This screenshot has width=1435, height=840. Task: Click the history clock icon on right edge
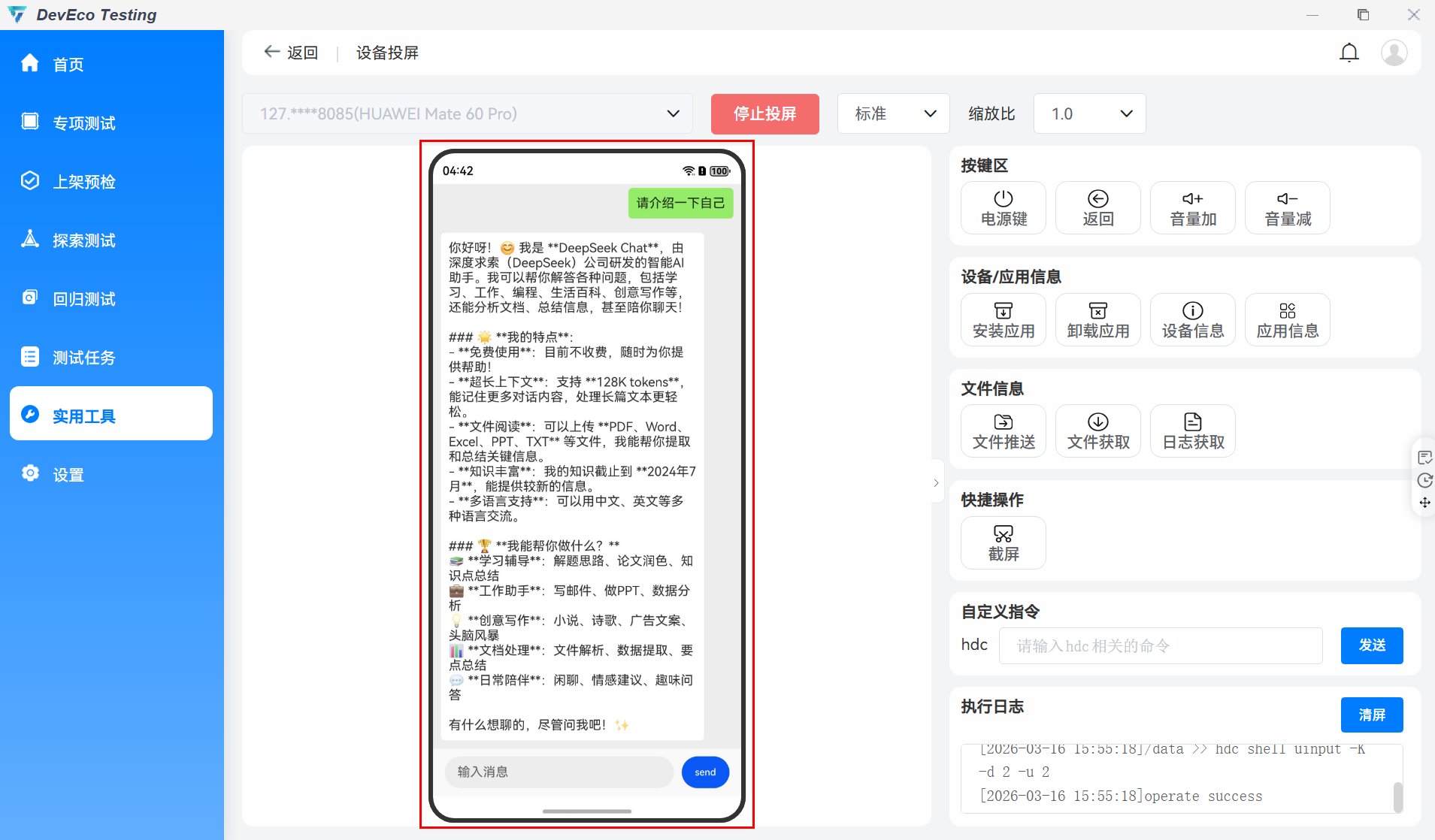(x=1424, y=481)
